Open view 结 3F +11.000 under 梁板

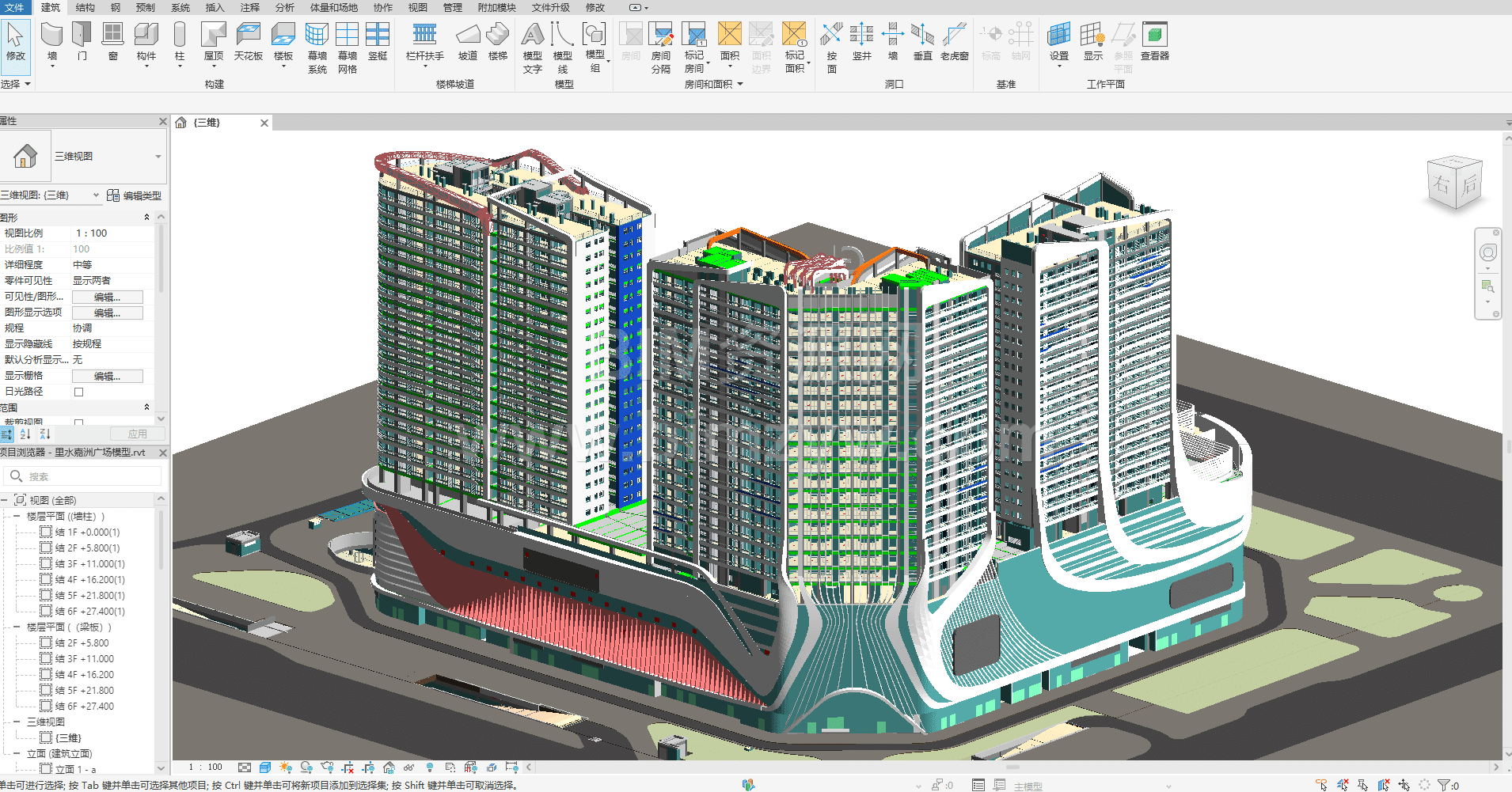click(x=84, y=658)
